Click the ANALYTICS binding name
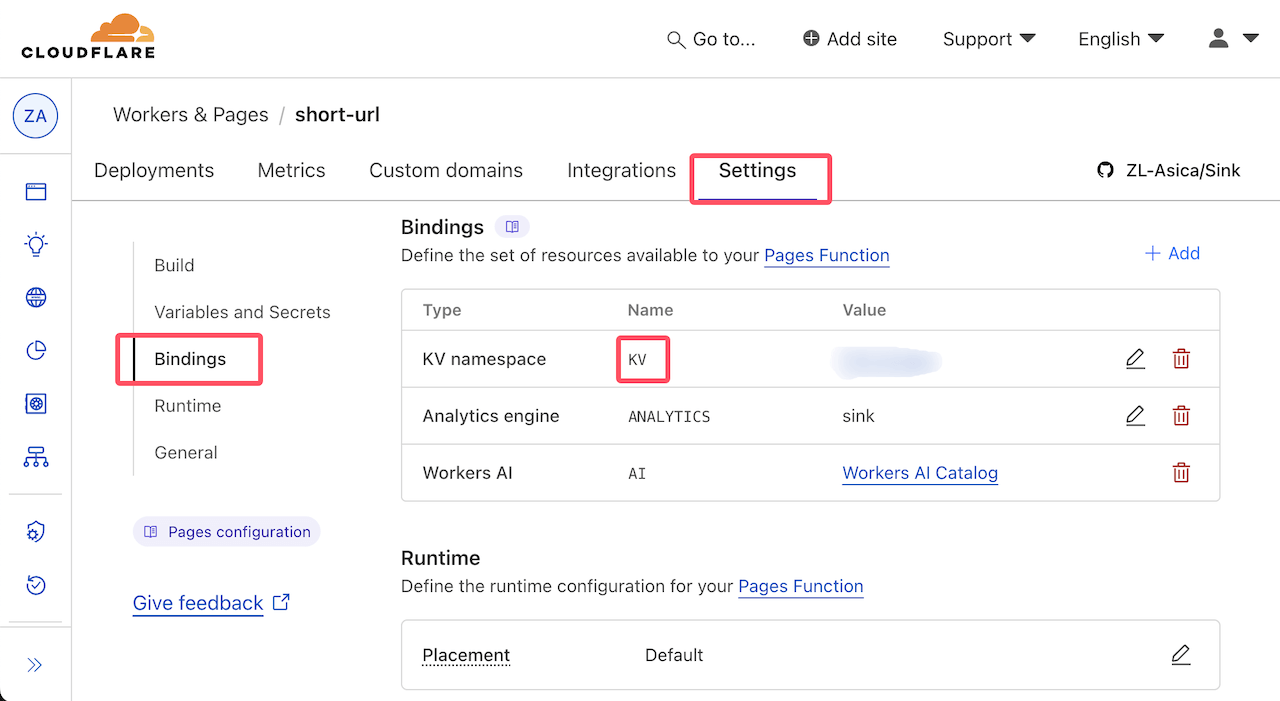Viewport: 1280px width, 701px height. [669, 417]
